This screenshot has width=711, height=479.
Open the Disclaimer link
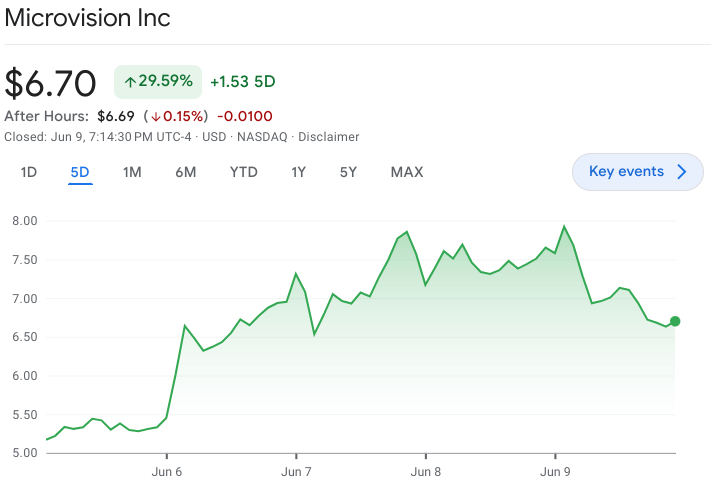tap(328, 137)
